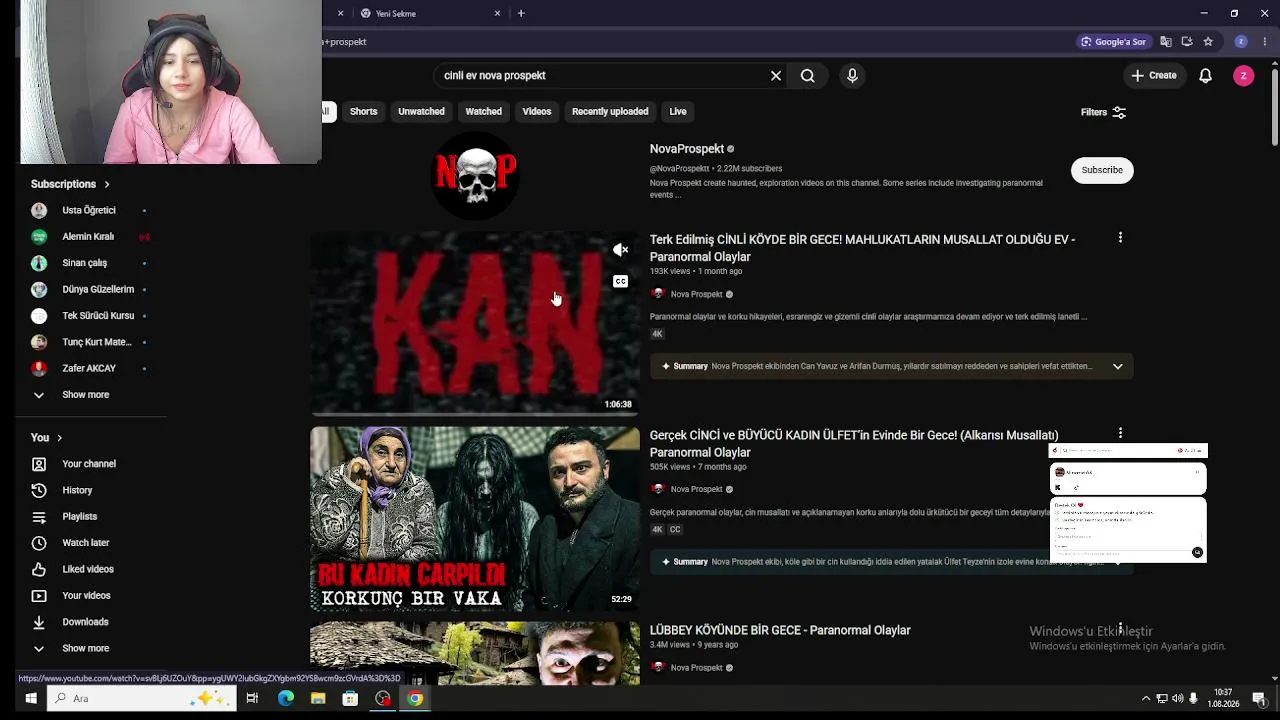This screenshot has height=720, width=1280.
Task: Bookmark this page with the star
Action: [1208, 42]
